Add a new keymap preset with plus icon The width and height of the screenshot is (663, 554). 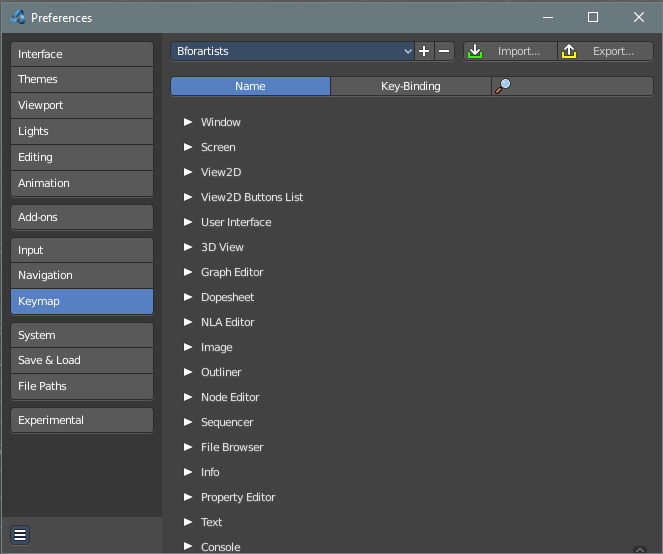pyautogui.click(x=424, y=51)
